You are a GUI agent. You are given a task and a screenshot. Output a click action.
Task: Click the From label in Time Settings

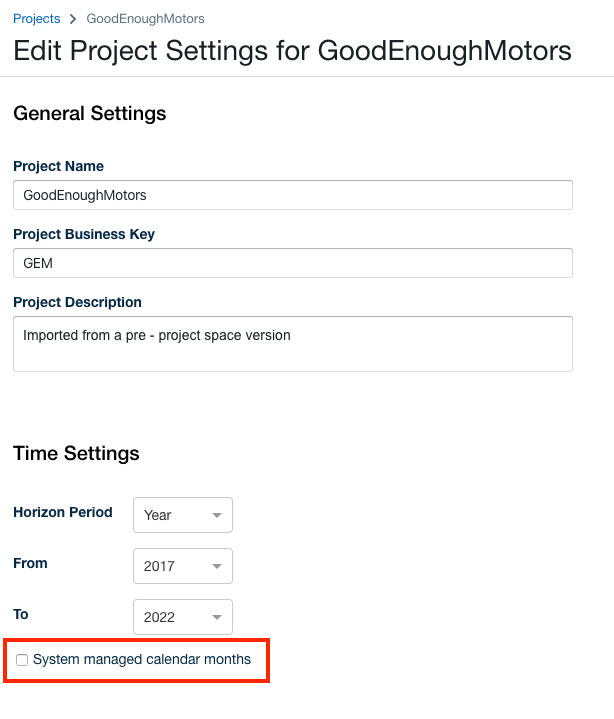(30, 563)
